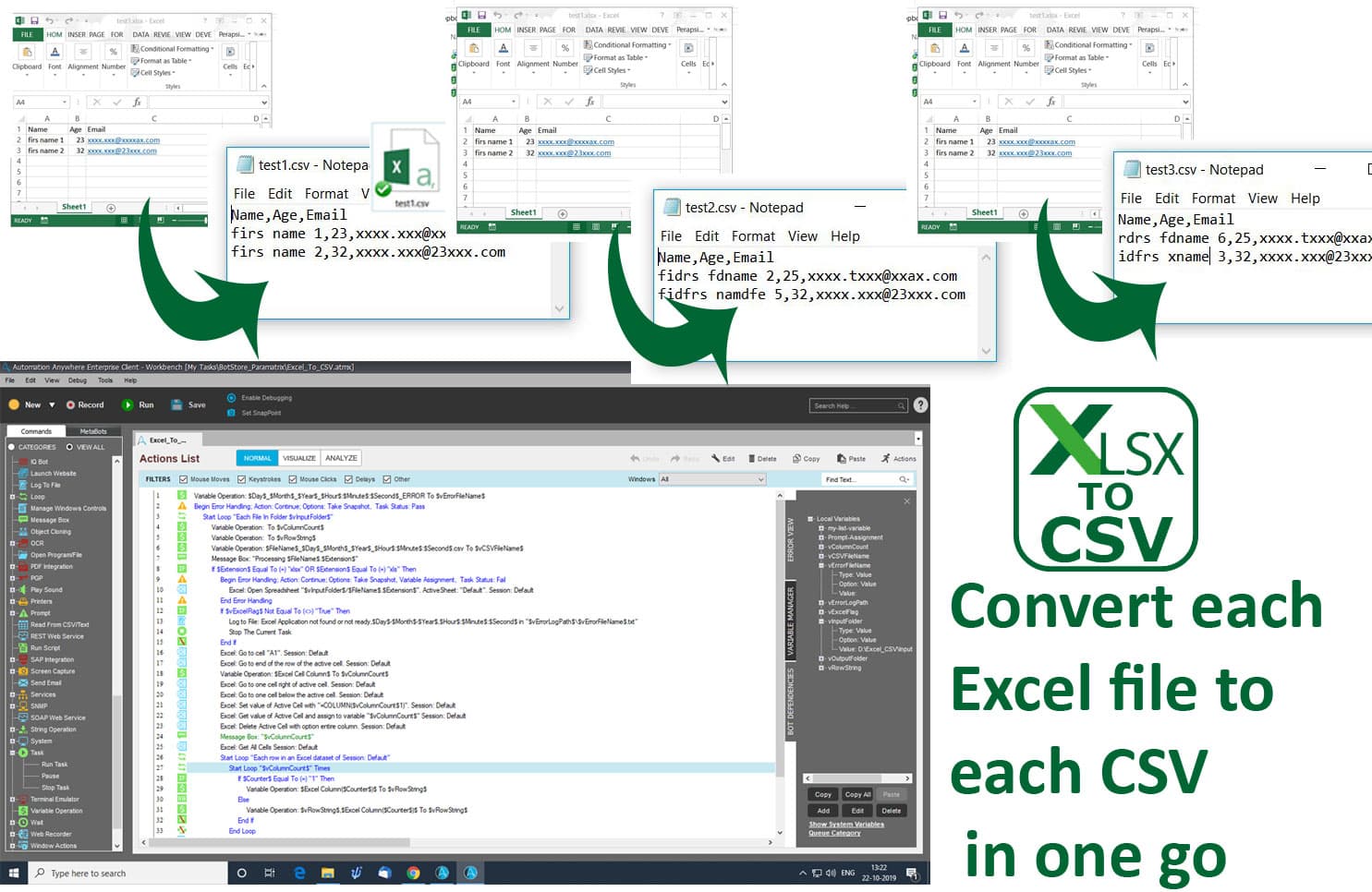Click the new sheet plus button in test2 Excel
The height and width of the screenshot is (892, 1372).
[x=562, y=213]
